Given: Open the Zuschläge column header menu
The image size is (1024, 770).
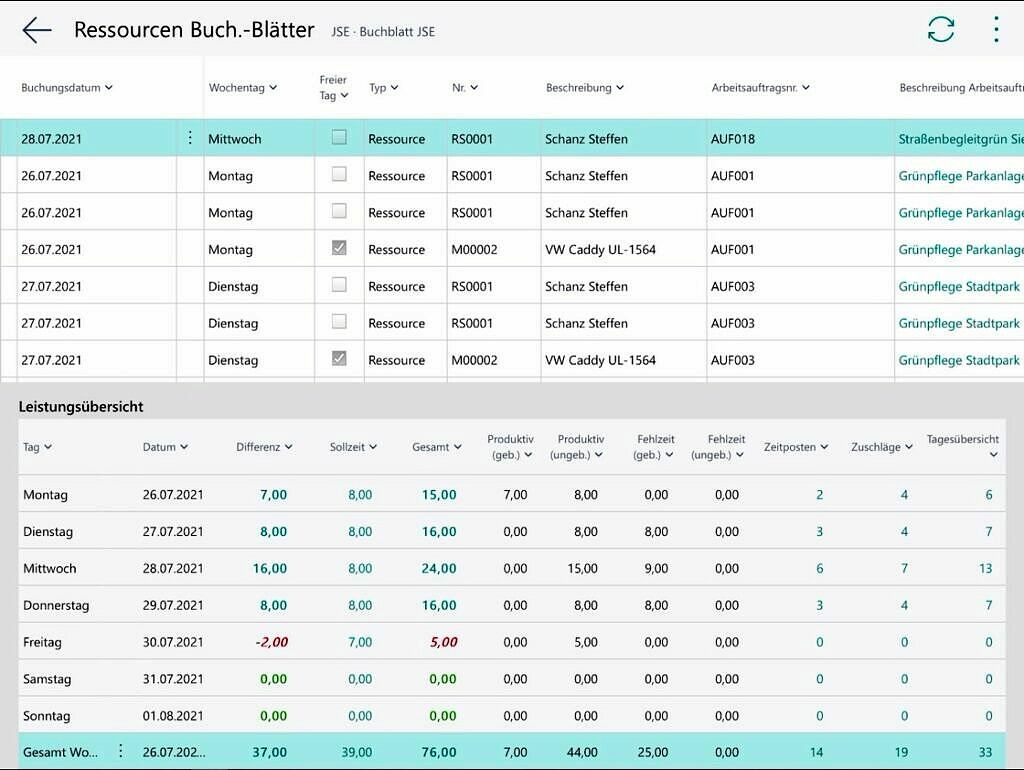Looking at the screenshot, I should click(x=881, y=447).
